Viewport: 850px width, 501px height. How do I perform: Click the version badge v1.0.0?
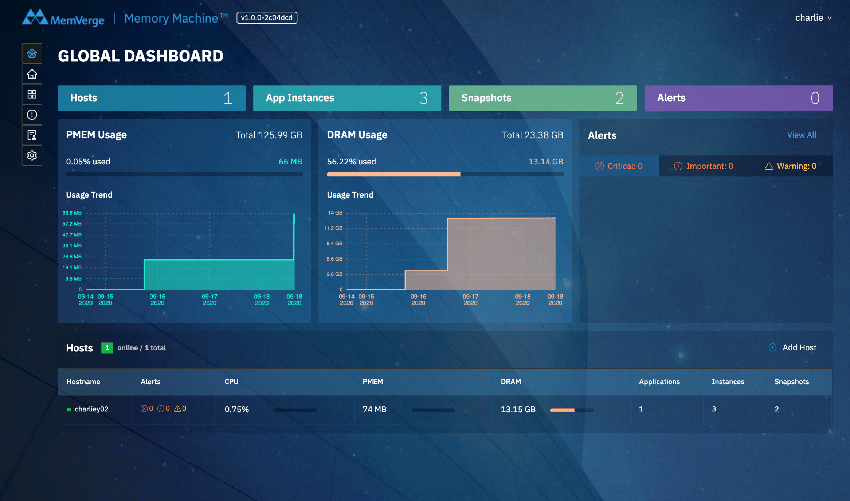[267, 18]
